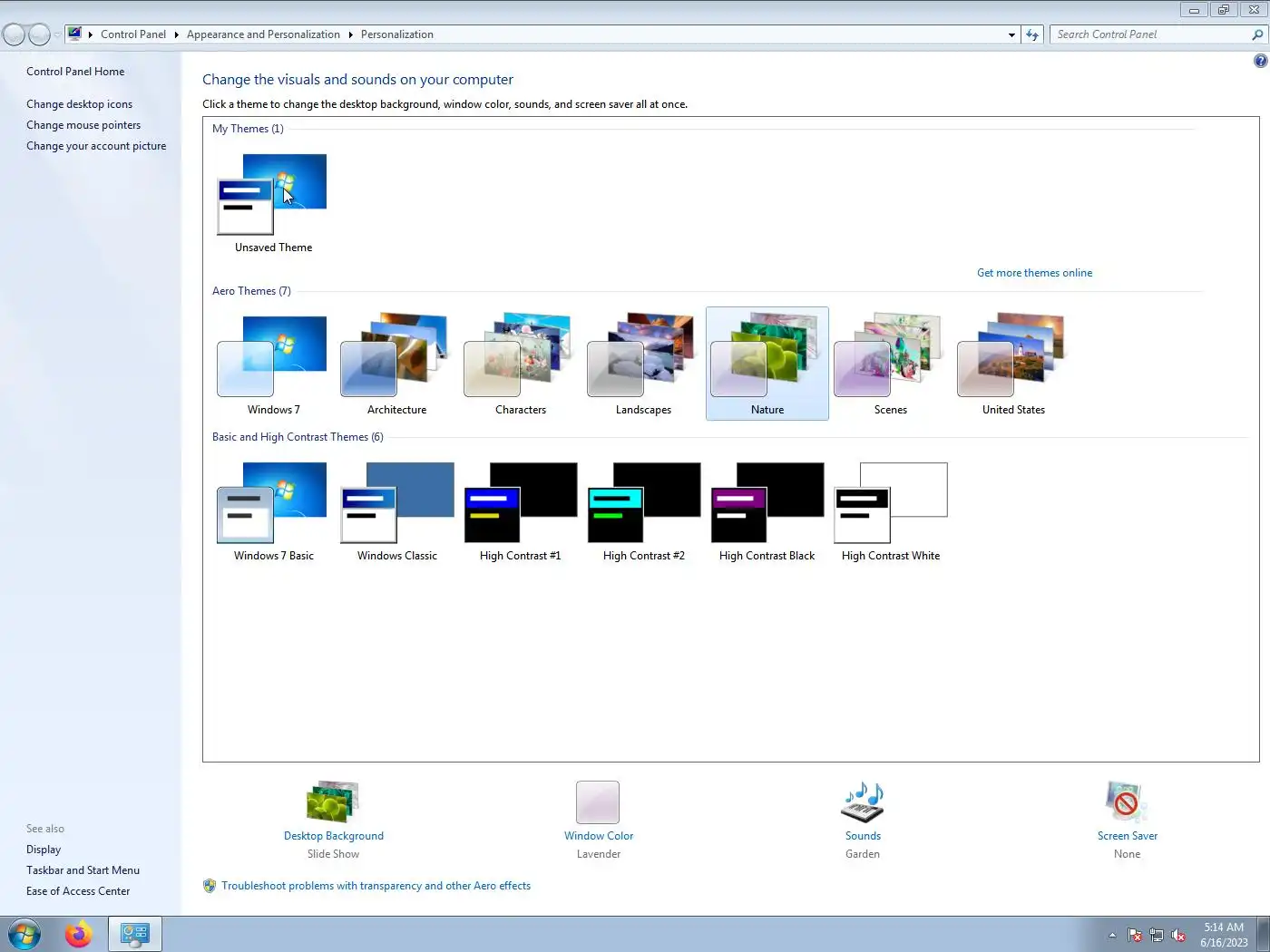Open the address bar history dropdown
1270x952 pixels.
[1011, 34]
